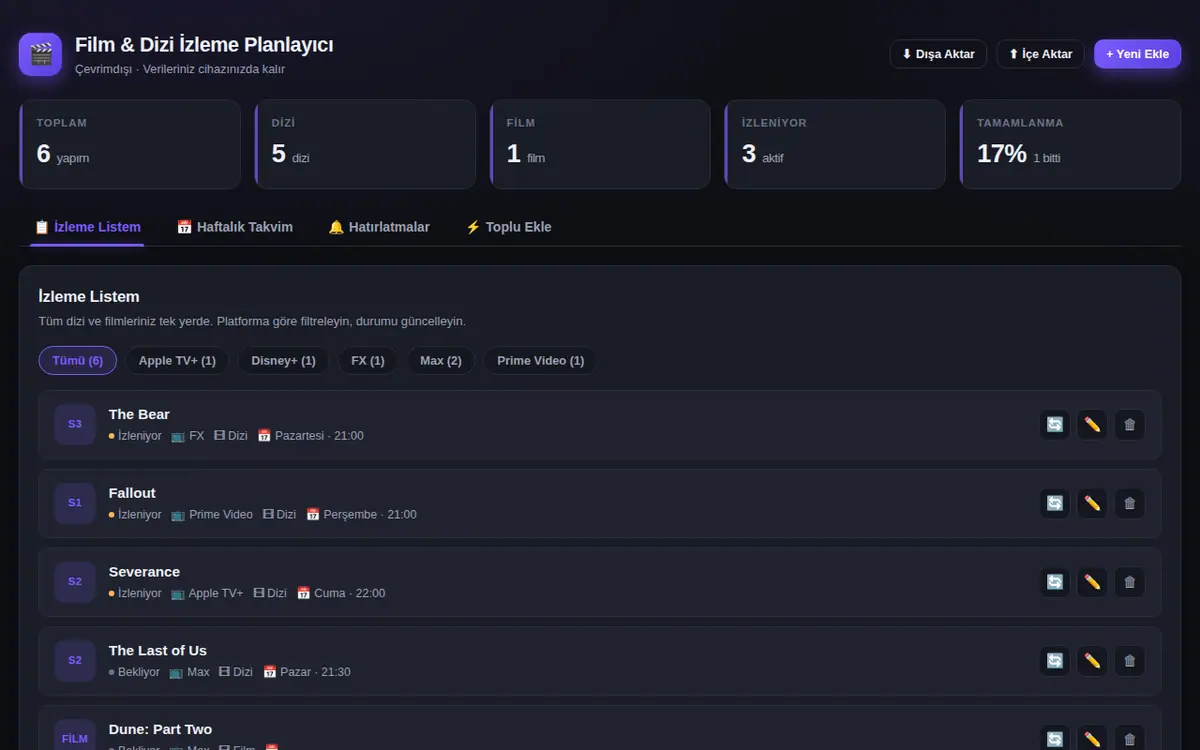
Task: Cycle status icon for Fallout
Action: pyautogui.click(x=1055, y=503)
